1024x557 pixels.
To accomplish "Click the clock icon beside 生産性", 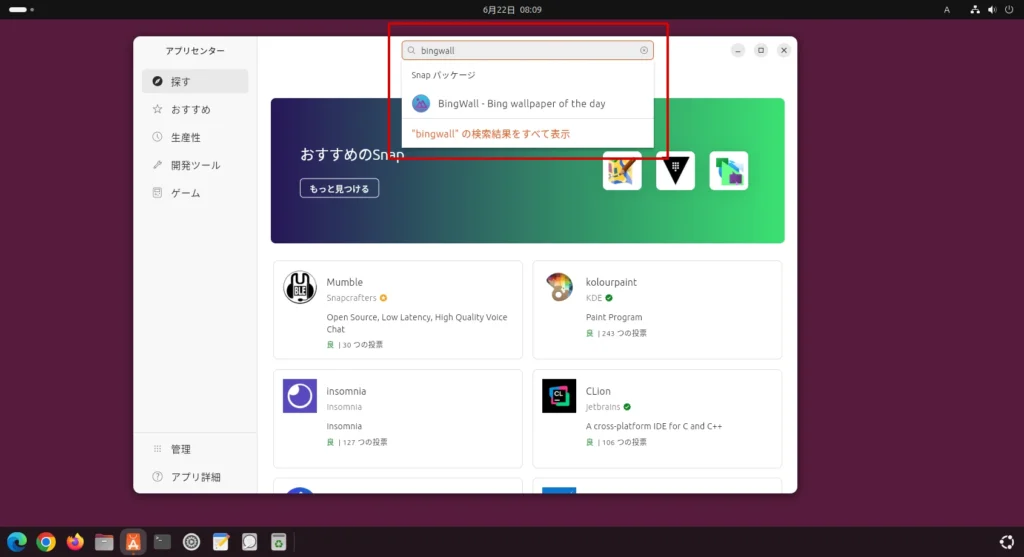I will (x=157, y=137).
